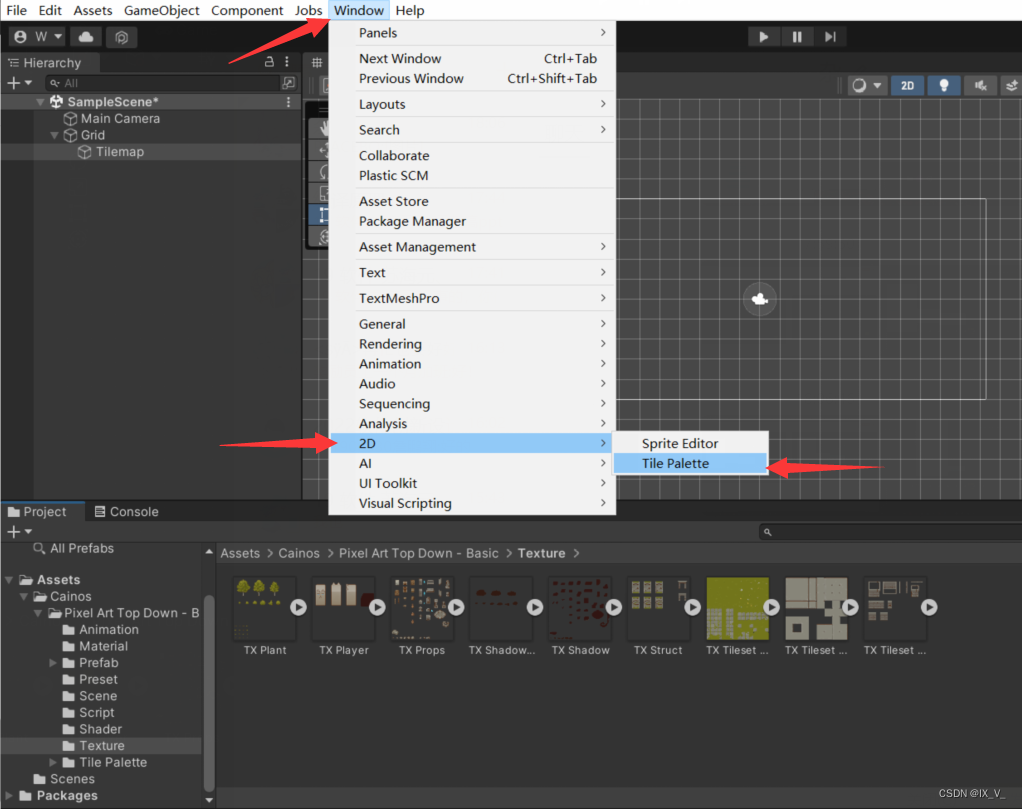Screen dimensions: 1022x809
Task: Expand TX Struct sprite sub-assets
Action: click(x=692, y=608)
